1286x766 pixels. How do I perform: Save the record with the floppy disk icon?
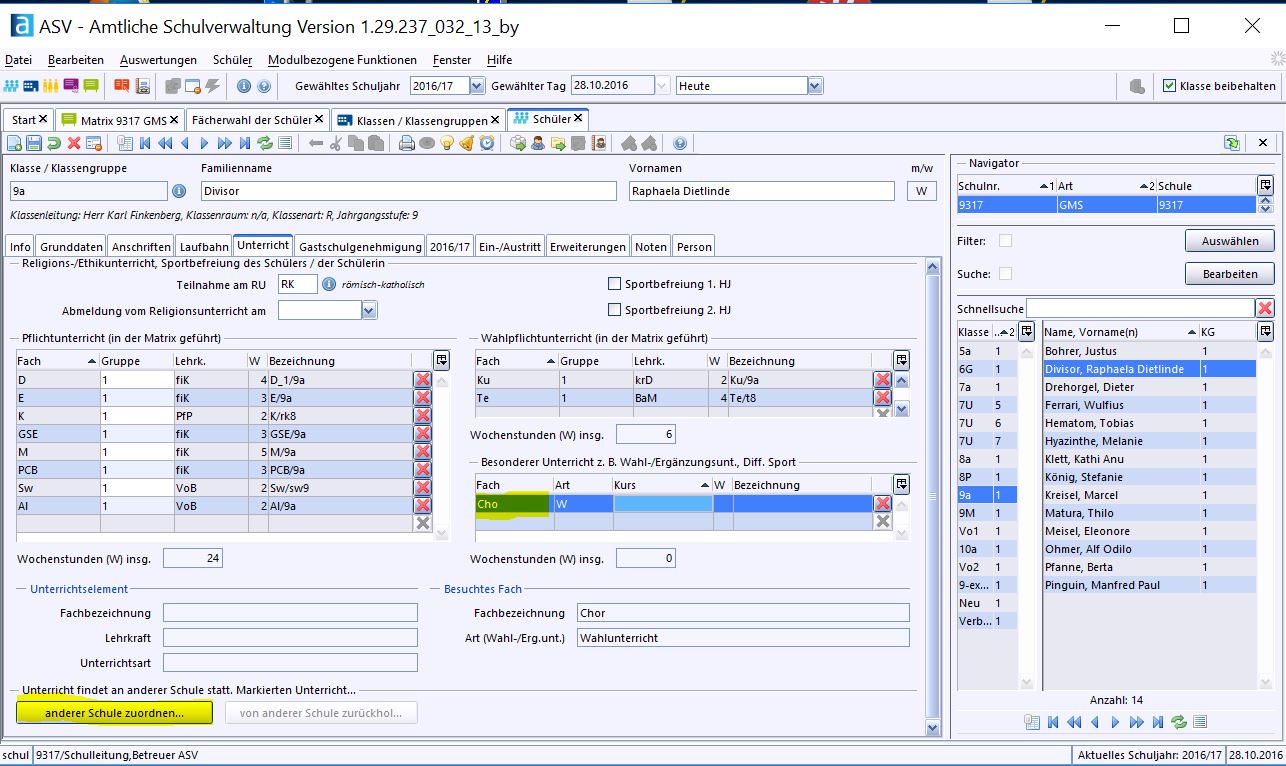coord(34,143)
